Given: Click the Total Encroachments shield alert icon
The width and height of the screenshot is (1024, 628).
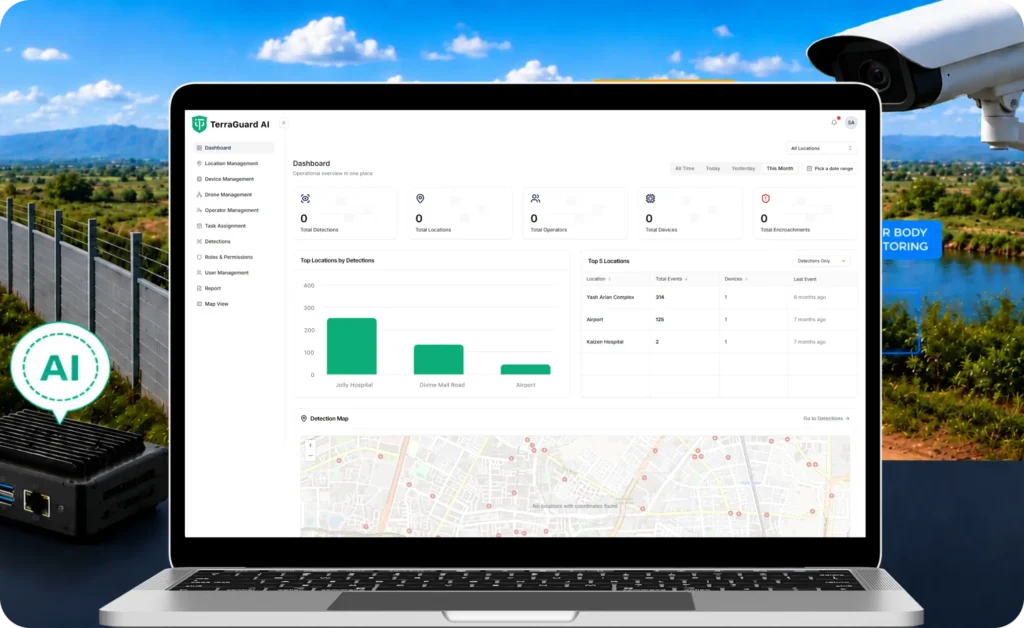Looking at the screenshot, I should point(765,198).
